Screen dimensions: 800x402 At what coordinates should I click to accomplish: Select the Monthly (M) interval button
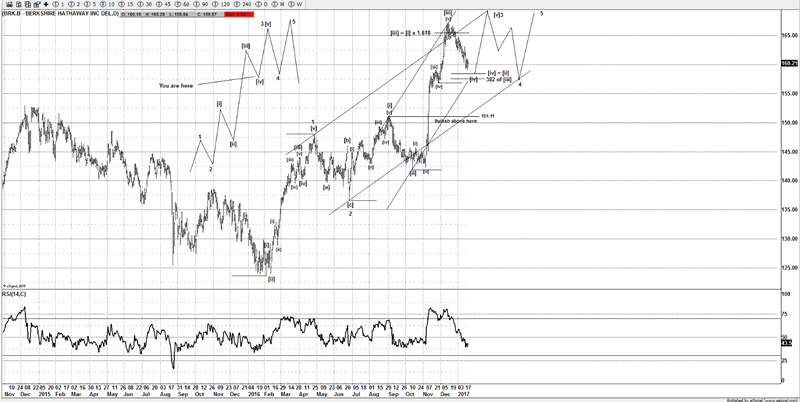coord(278,4)
